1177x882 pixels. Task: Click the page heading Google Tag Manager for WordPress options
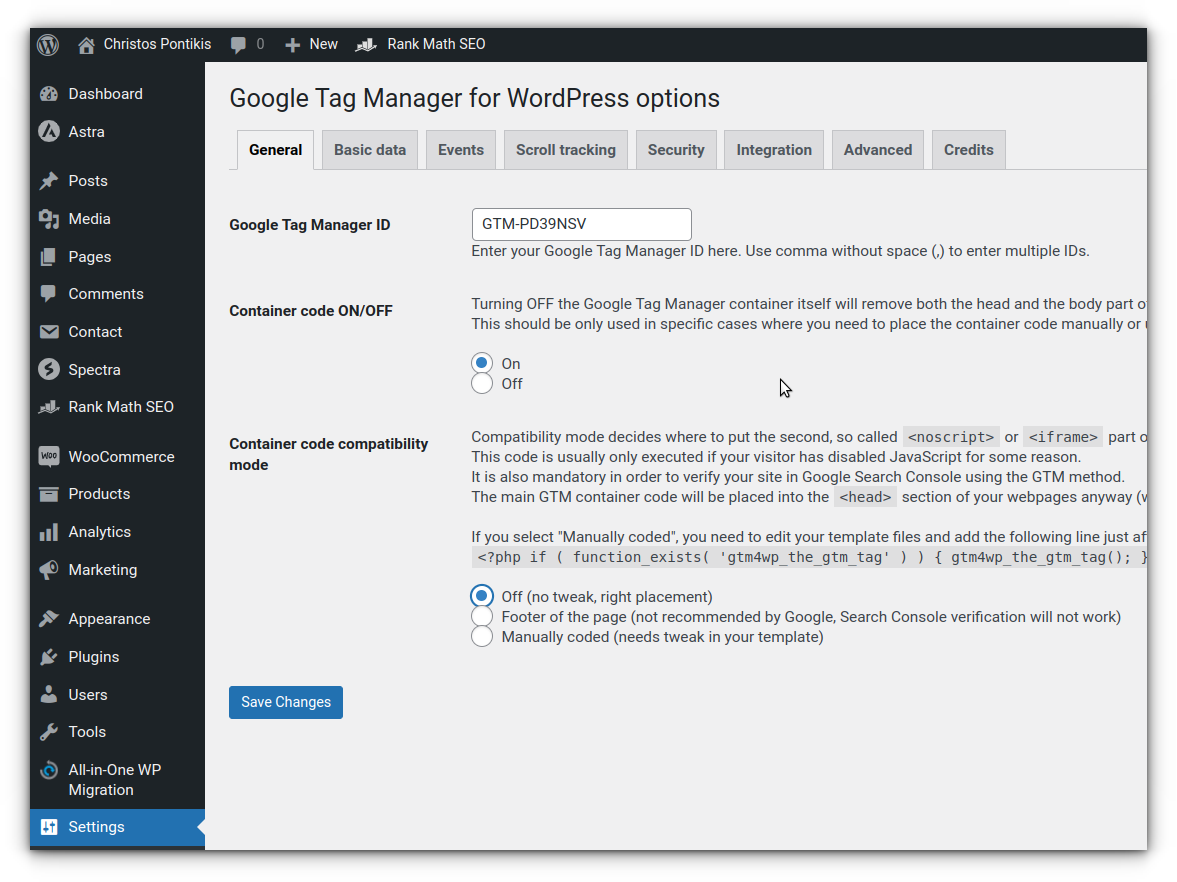click(x=474, y=98)
